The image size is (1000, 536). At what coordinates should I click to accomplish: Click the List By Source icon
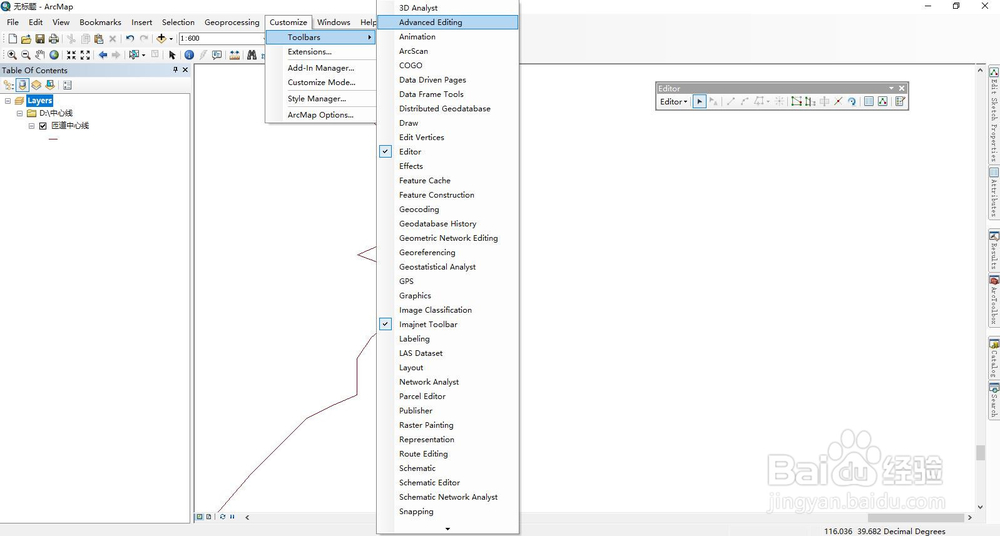pyautogui.click(x=22, y=85)
